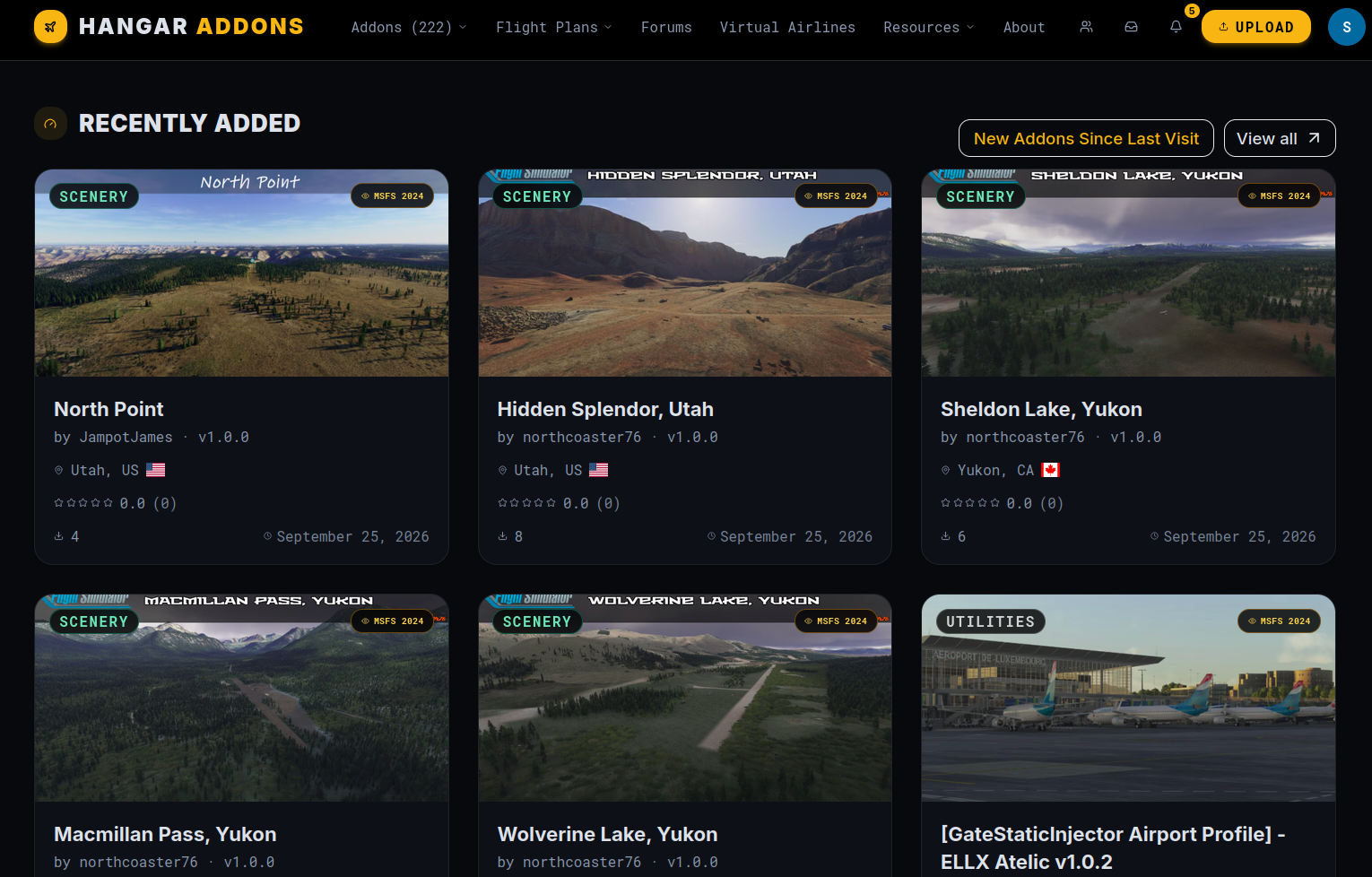Image resolution: width=1372 pixels, height=877 pixels.
Task: Click the Upload button
Action: (1255, 27)
